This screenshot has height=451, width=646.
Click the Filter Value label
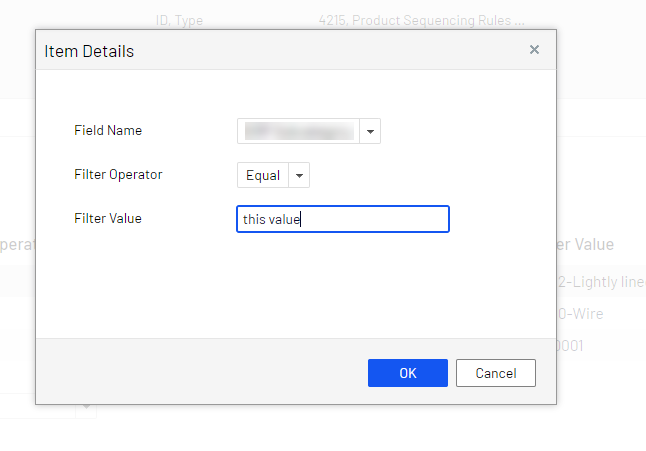point(108,218)
